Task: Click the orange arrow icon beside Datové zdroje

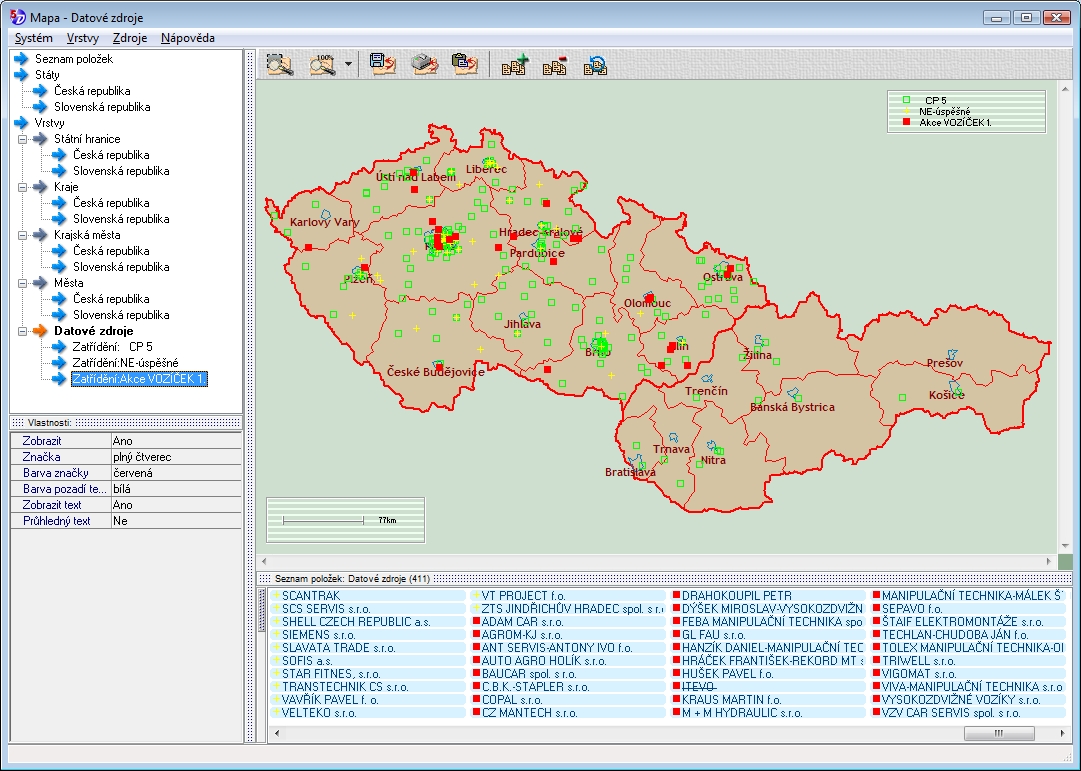Action: coord(41,331)
